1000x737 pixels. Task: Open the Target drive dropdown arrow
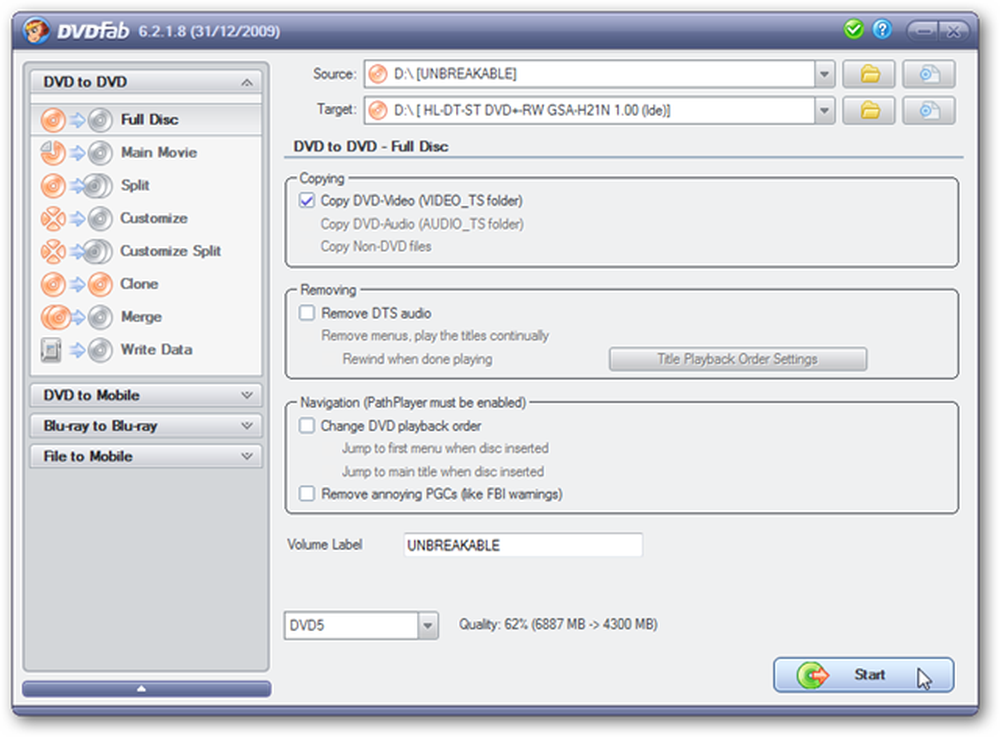(824, 110)
